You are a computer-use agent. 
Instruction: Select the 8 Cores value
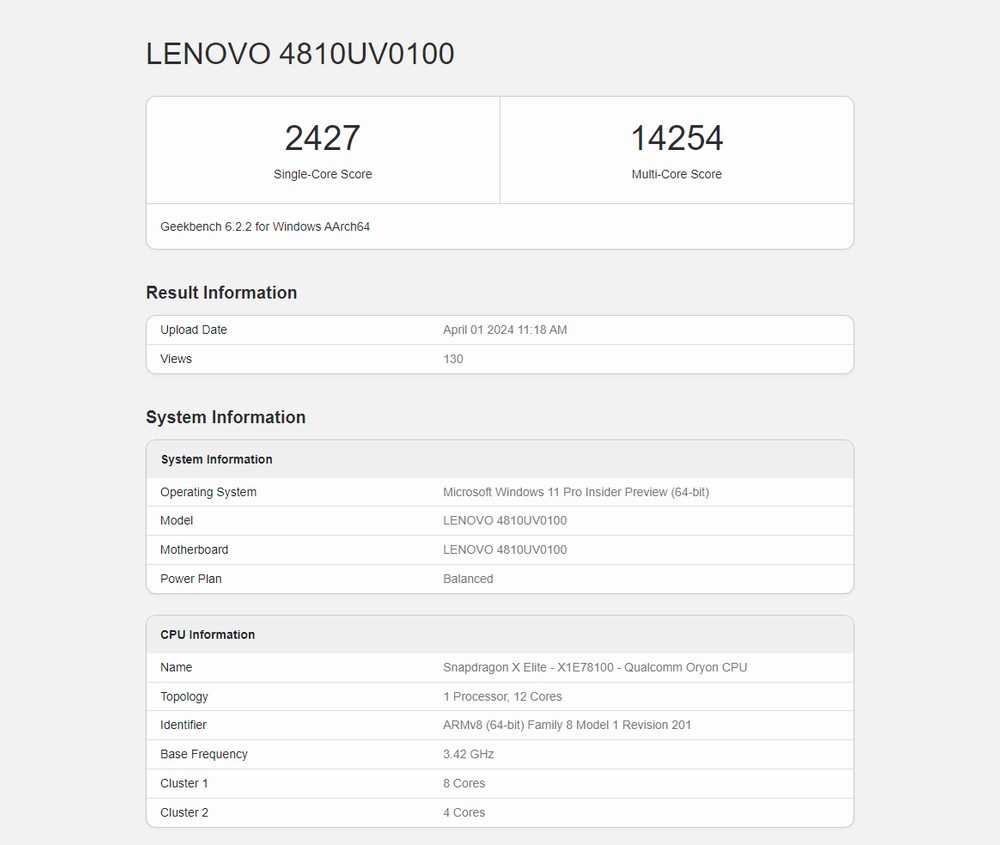[464, 784]
